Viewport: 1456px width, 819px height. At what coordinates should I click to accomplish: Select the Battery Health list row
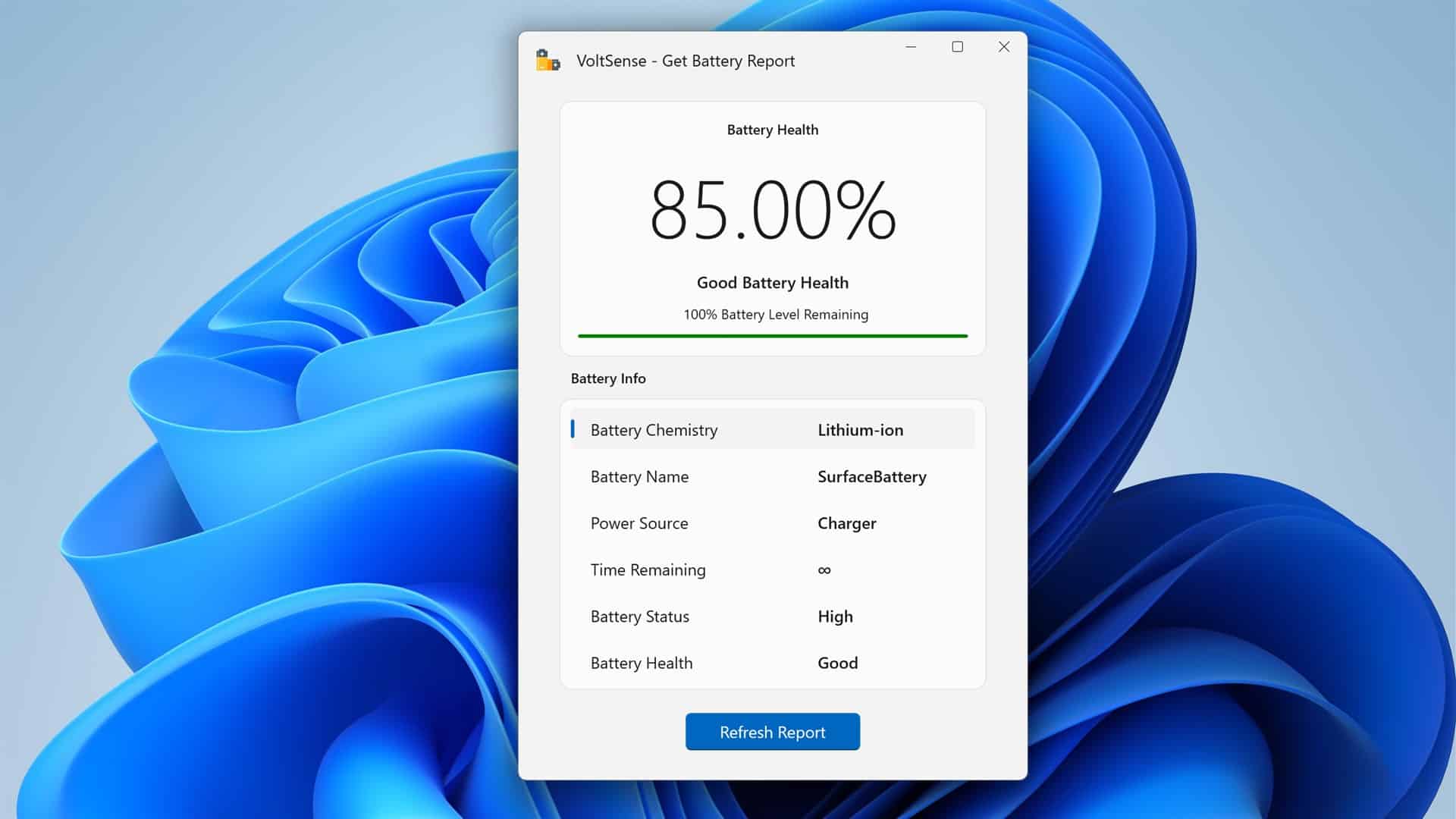pyautogui.click(x=772, y=664)
